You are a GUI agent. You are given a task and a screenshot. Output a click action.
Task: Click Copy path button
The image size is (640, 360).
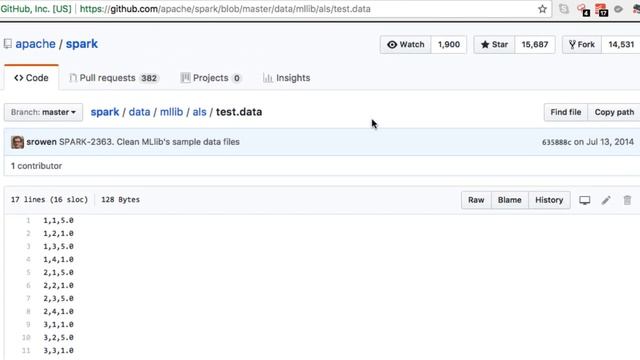coord(614,112)
